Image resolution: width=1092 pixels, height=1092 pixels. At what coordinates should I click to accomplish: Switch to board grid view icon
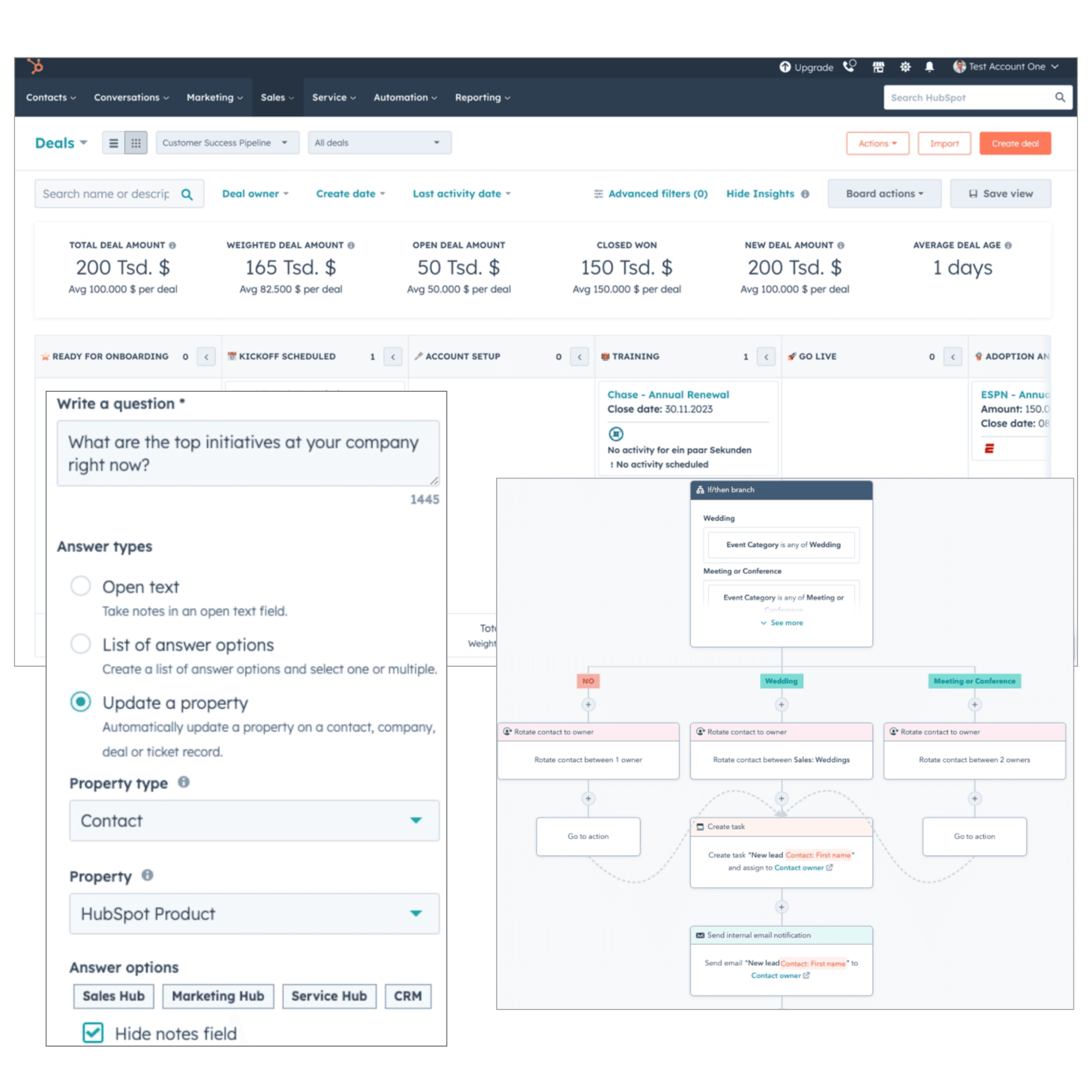[136, 143]
